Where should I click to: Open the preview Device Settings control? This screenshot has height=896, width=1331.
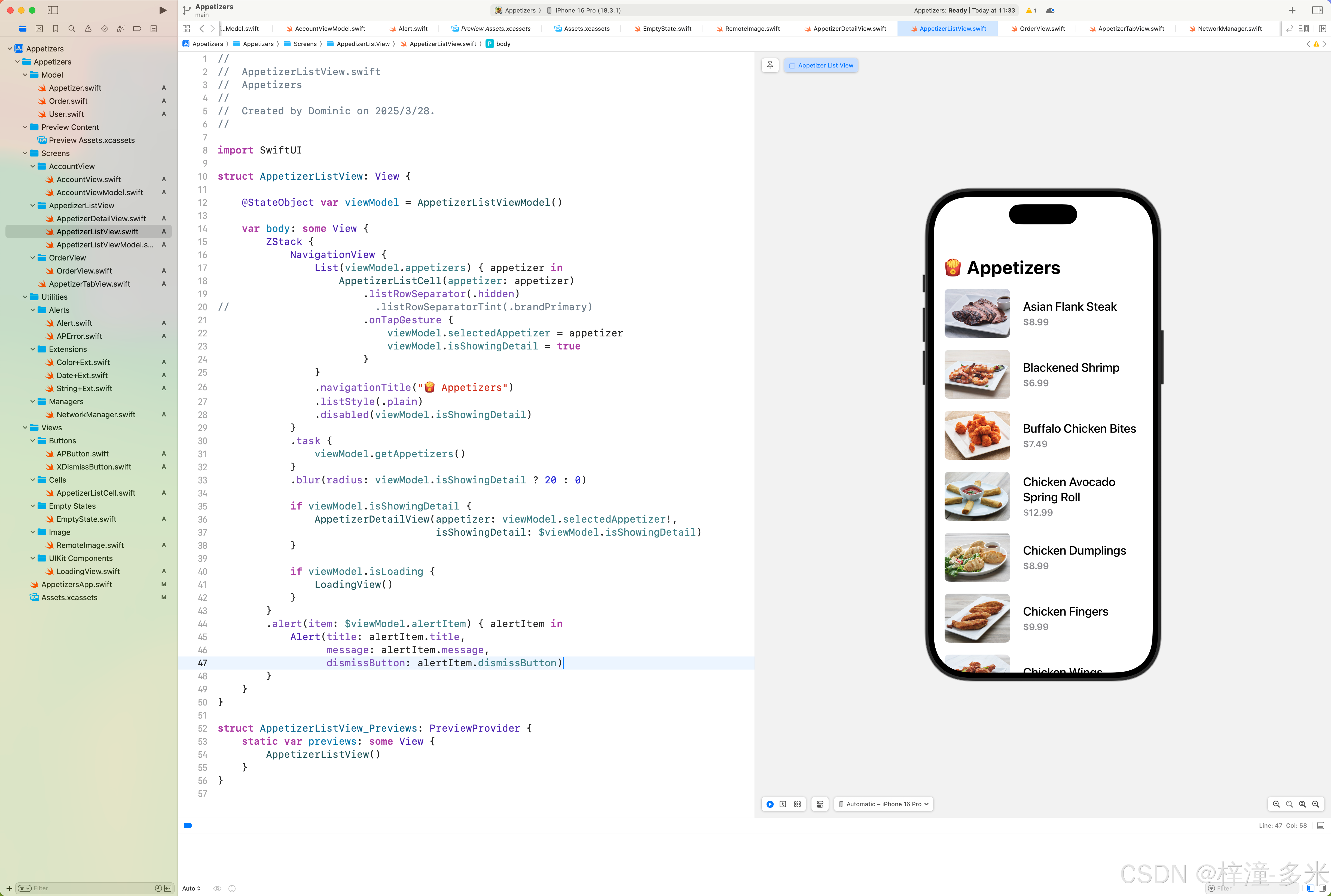point(820,804)
